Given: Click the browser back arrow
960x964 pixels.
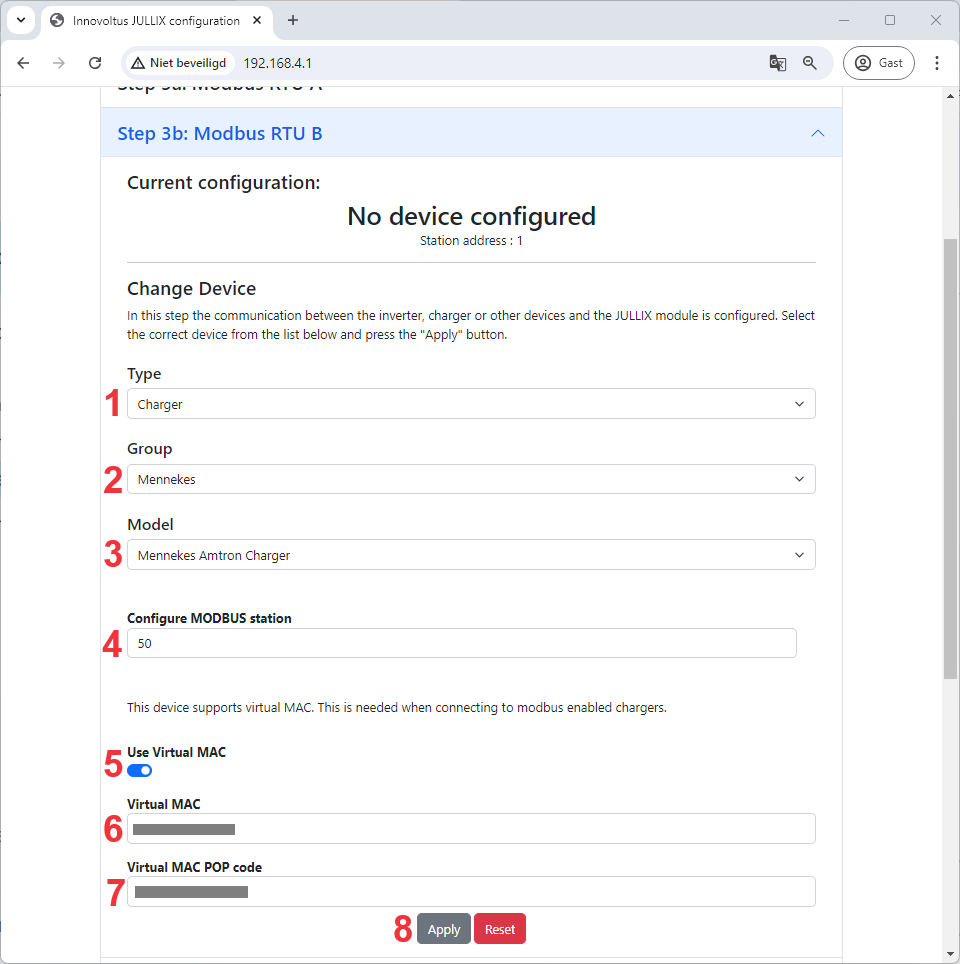Looking at the screenshot, I should pyautogui.click(x=23, y=63).
